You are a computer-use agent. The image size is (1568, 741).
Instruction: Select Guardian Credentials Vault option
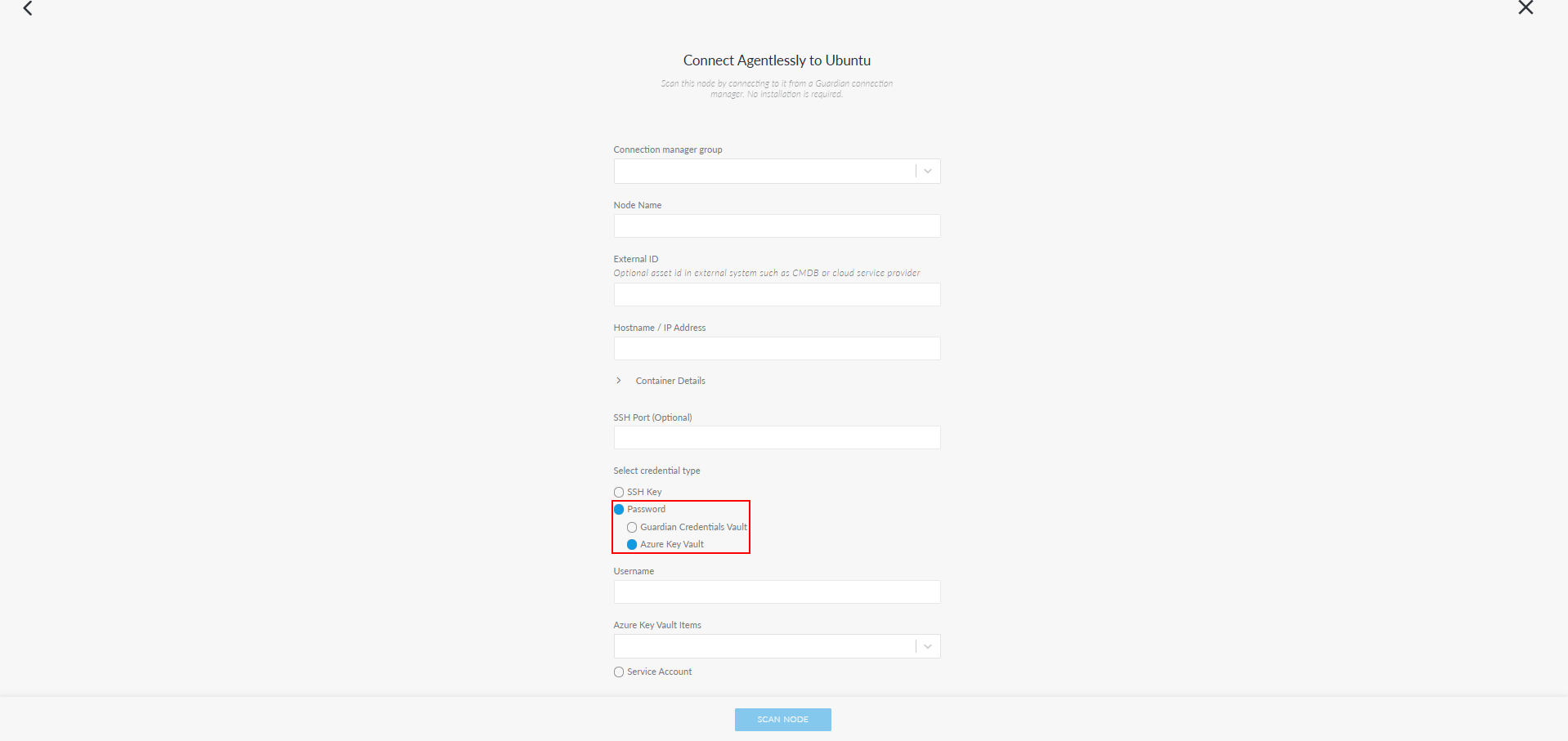632,527
